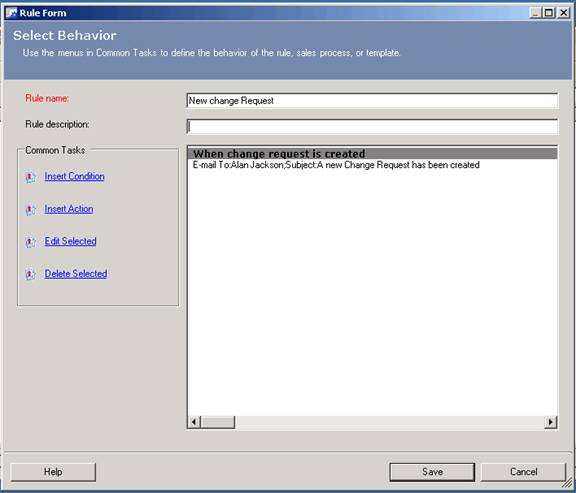Click the icon beside Insert Condition
The width and height of the screenshot is (576, 493).
(x=30, y=177)
